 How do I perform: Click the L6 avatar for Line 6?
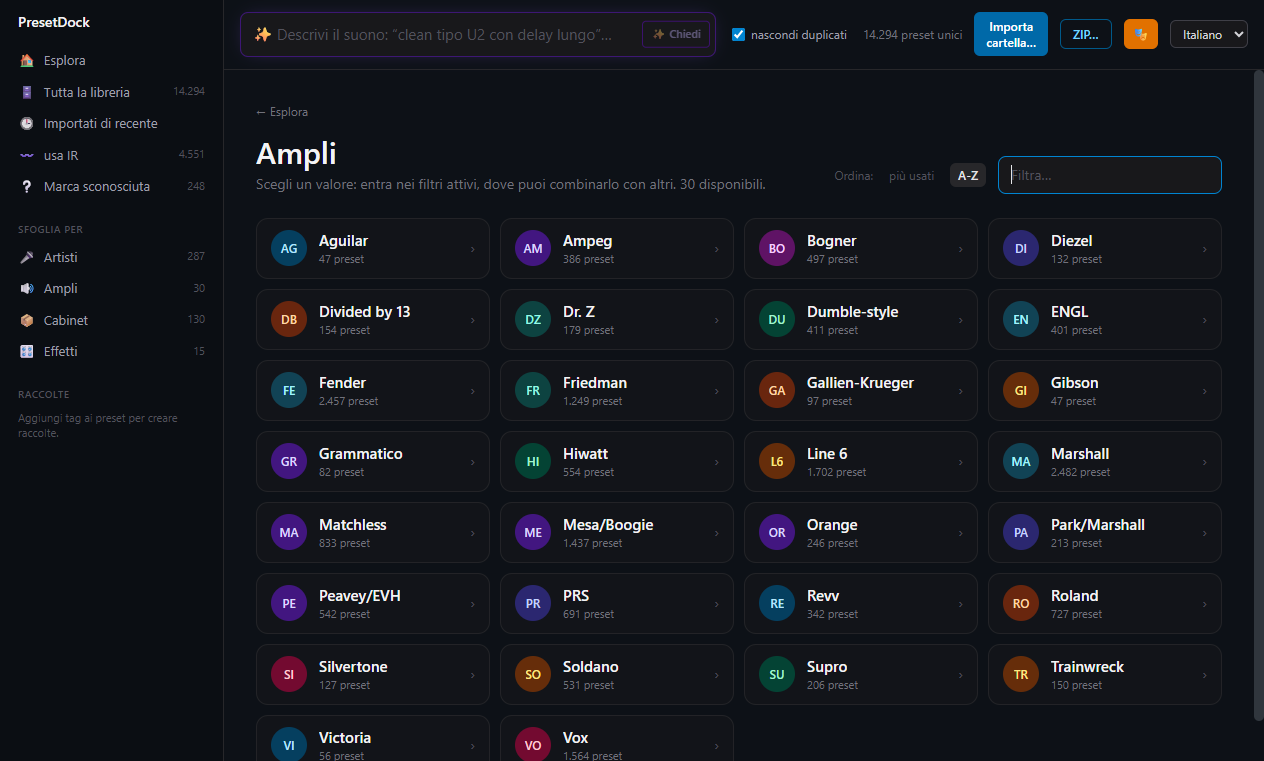pos(777,462)
